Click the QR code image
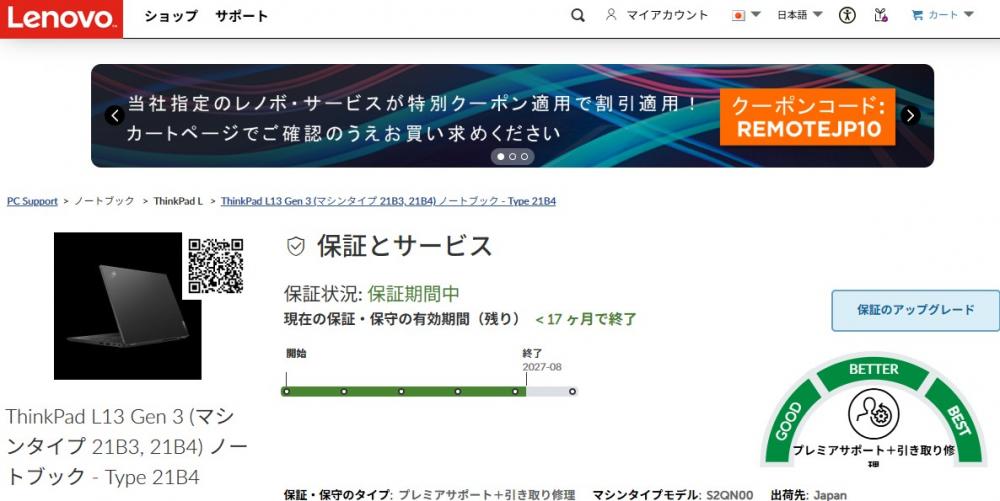This screenshot has height=501, width=1000. click(216, 266)
